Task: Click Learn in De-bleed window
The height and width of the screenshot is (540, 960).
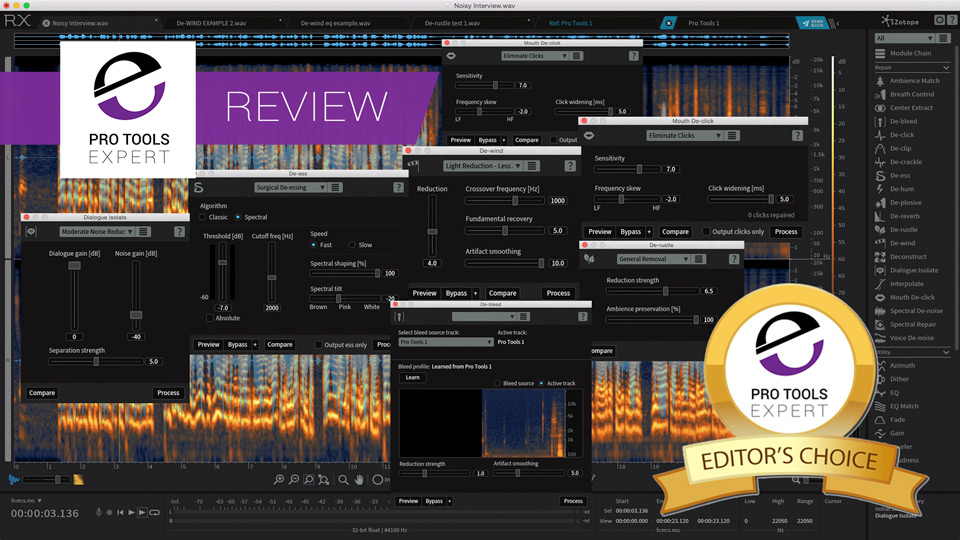Action: point(413,377)
